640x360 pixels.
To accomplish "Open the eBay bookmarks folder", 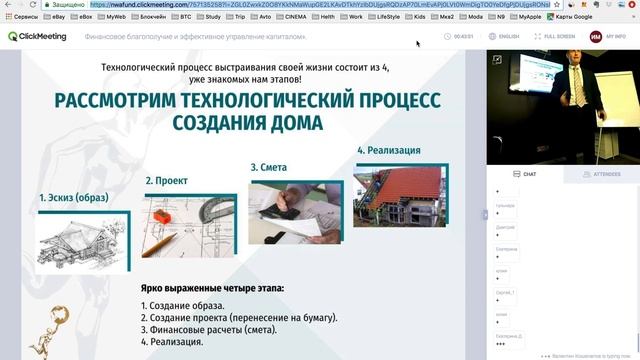I will (x=54, y=17).
